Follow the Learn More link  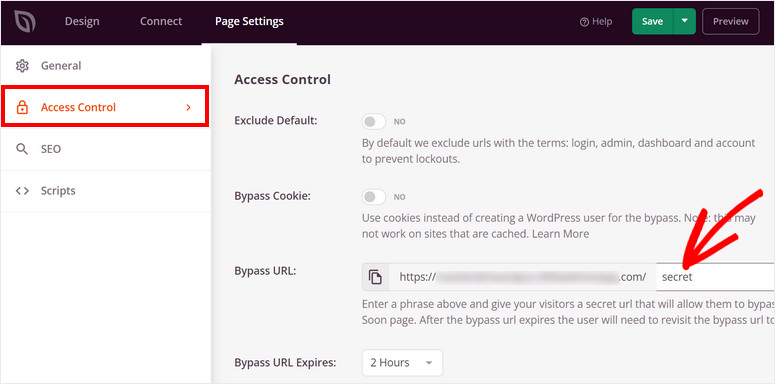[x=560, y=234]
